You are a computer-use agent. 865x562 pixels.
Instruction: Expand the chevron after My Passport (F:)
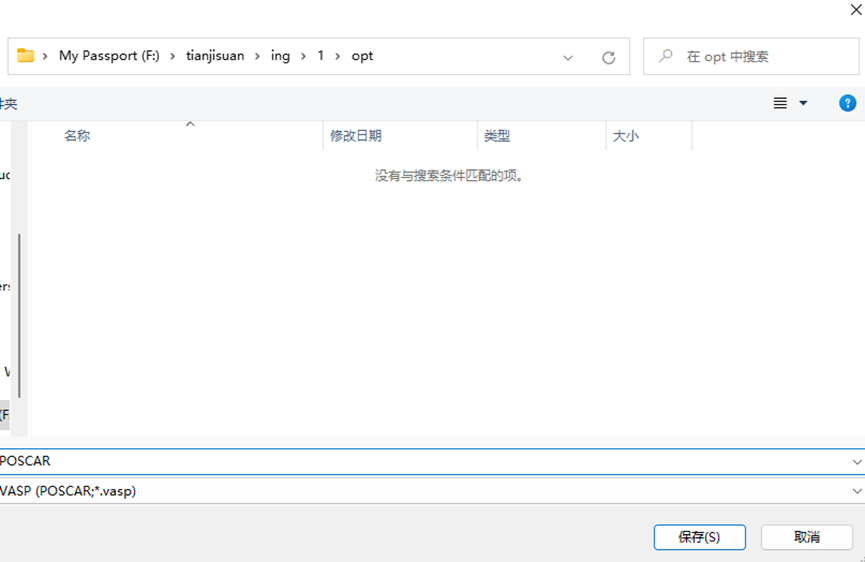[173, 56]
